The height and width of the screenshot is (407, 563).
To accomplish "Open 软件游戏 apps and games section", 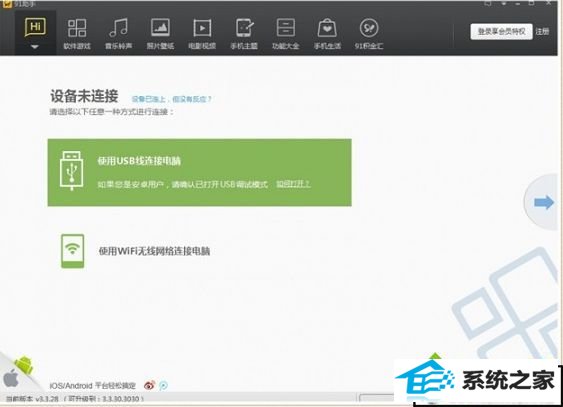I will pyautogui.click(x=77, y=34).
